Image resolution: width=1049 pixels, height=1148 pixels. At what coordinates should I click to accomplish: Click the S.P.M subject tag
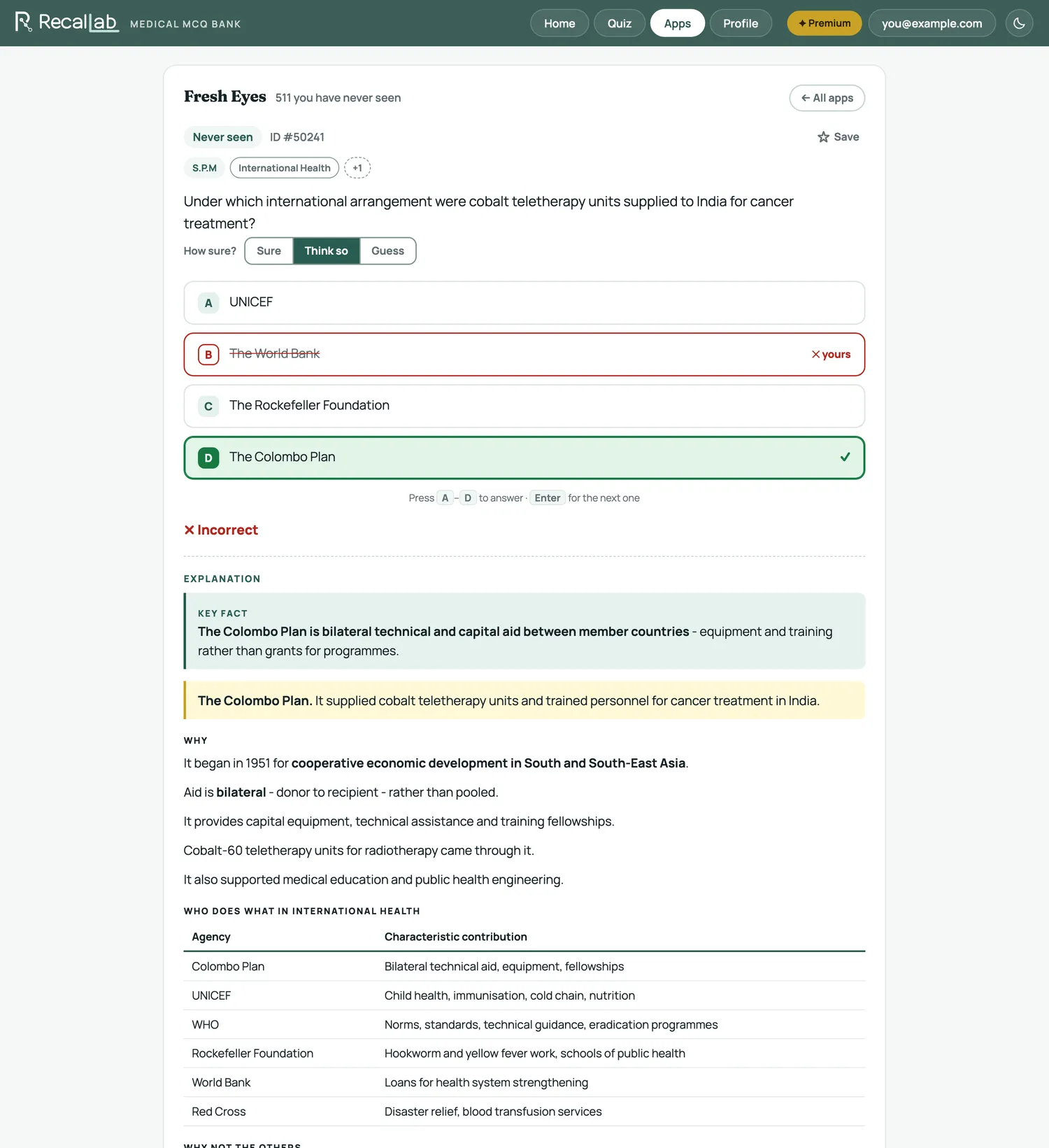coord(204,168)
